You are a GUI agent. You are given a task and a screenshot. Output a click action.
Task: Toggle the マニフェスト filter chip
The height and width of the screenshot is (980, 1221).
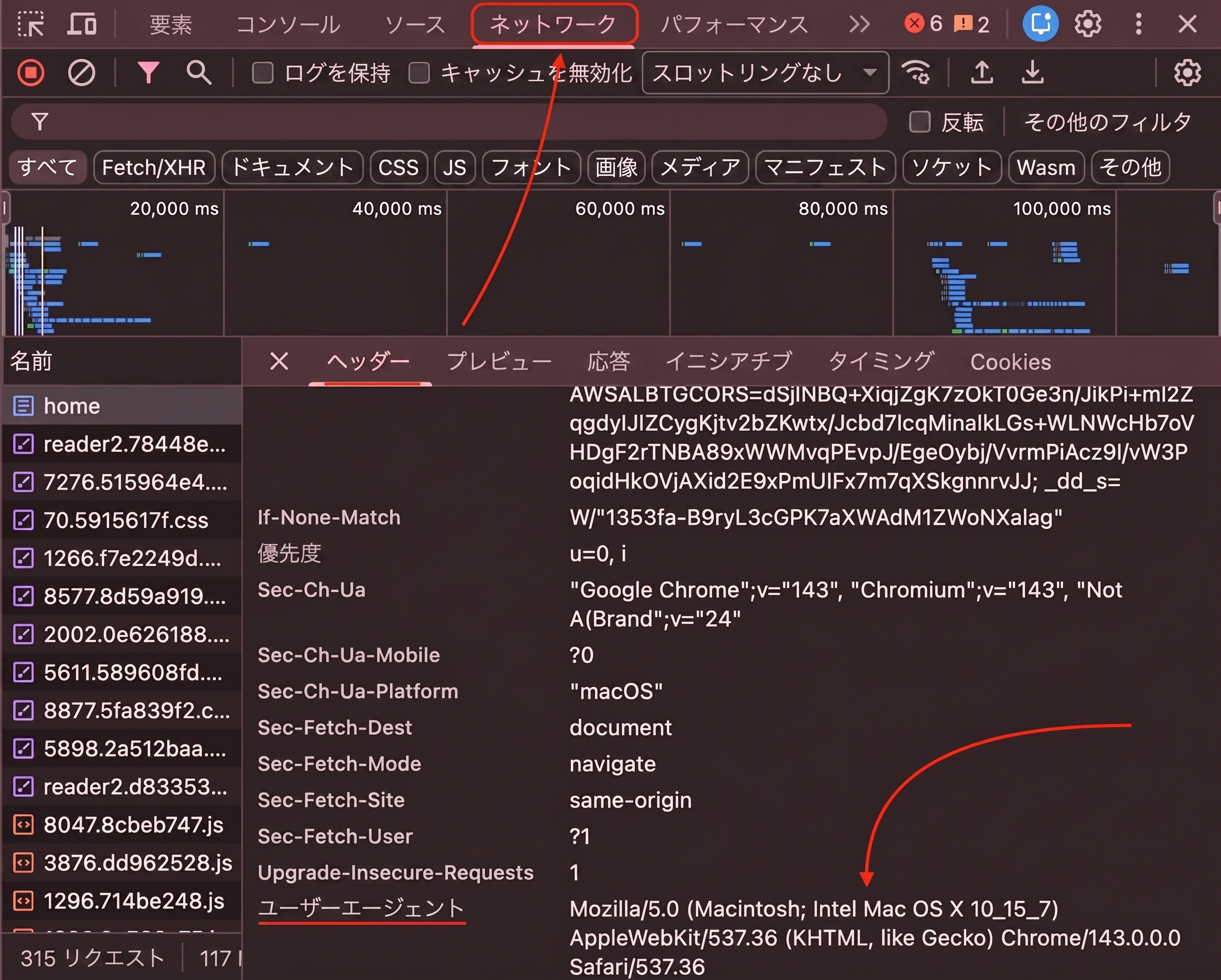826,167
